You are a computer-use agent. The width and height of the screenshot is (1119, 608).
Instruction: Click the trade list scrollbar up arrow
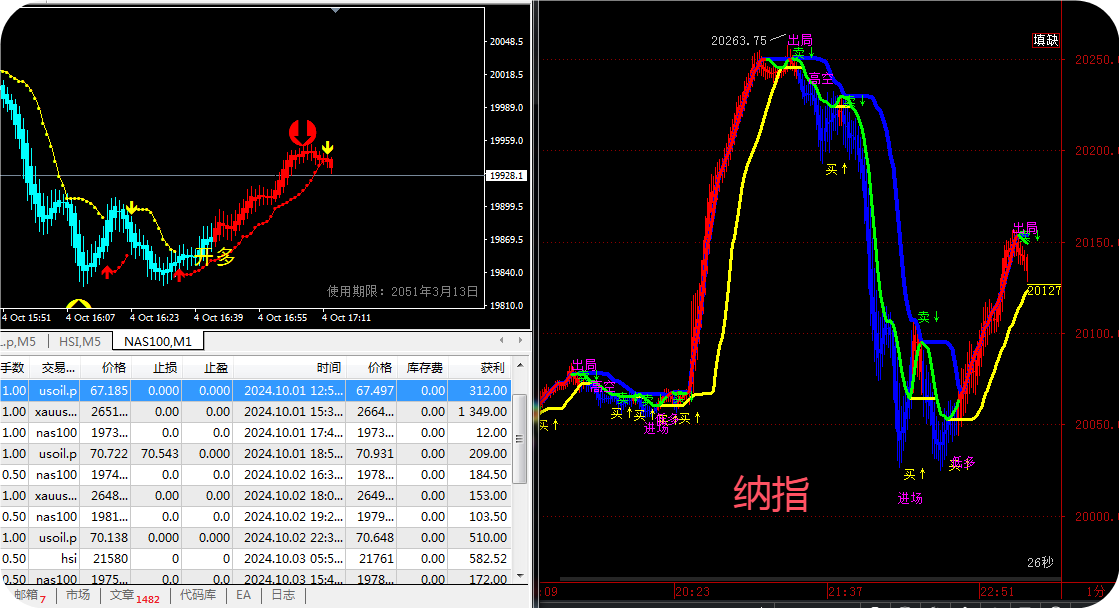click(520, 366)
